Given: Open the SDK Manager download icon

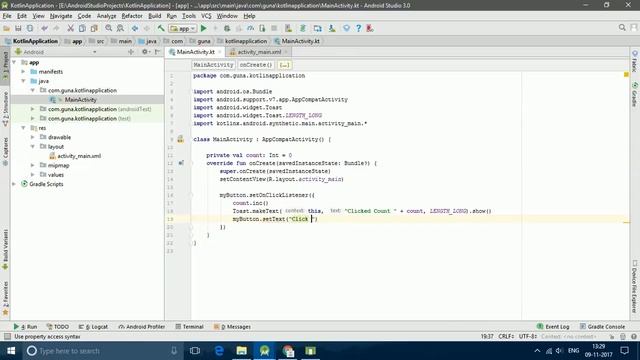Looking at the screenshot, I should tap(332, 28).
